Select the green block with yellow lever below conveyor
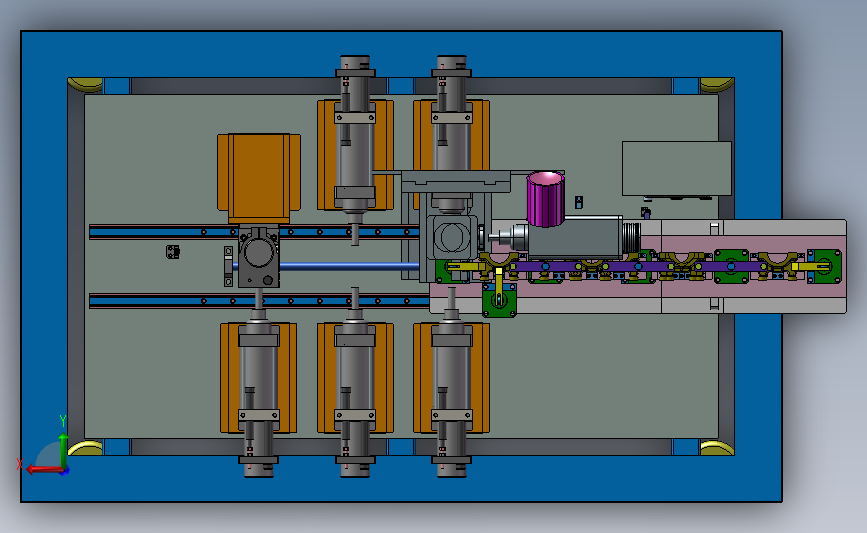 pyautogui.click(x=499, y=300)
